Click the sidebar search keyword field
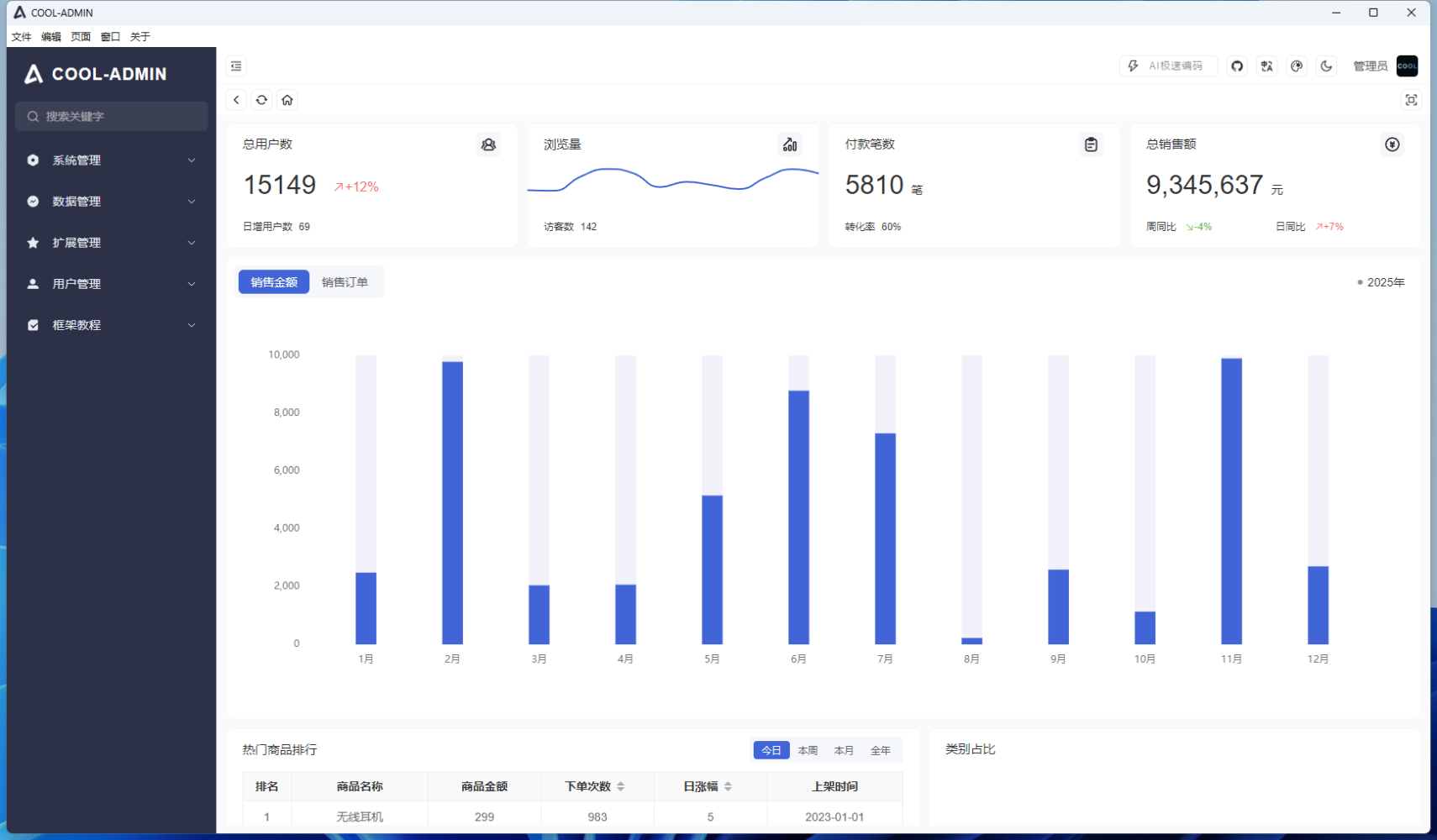 point(111,116)
